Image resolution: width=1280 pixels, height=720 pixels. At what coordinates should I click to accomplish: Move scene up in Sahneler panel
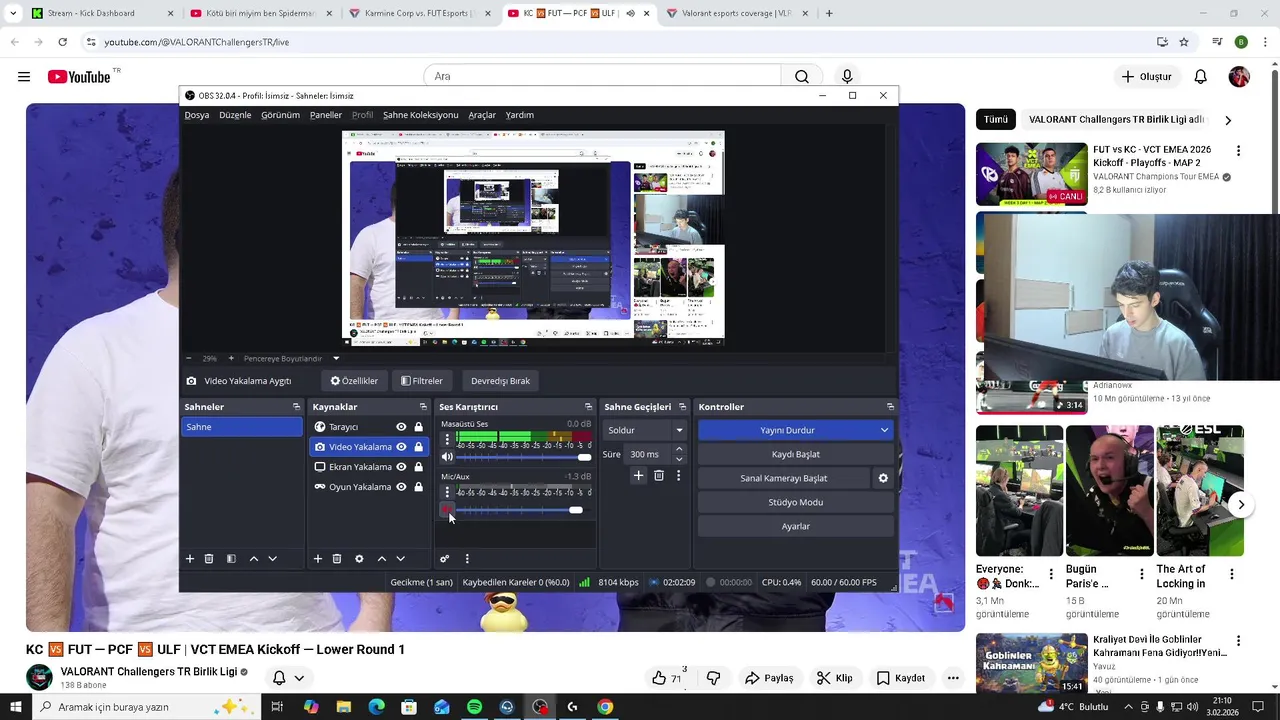(x=253, y=559)
